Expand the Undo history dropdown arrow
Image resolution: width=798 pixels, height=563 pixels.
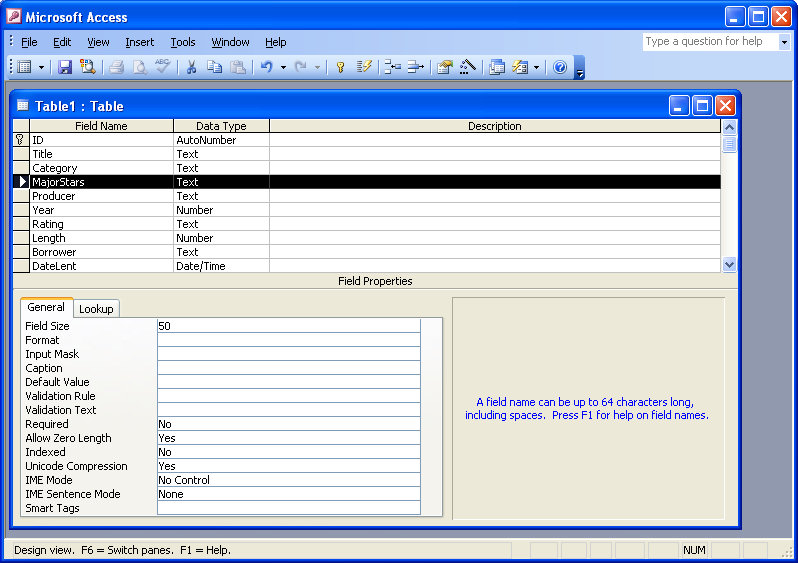tap(283, 67)
